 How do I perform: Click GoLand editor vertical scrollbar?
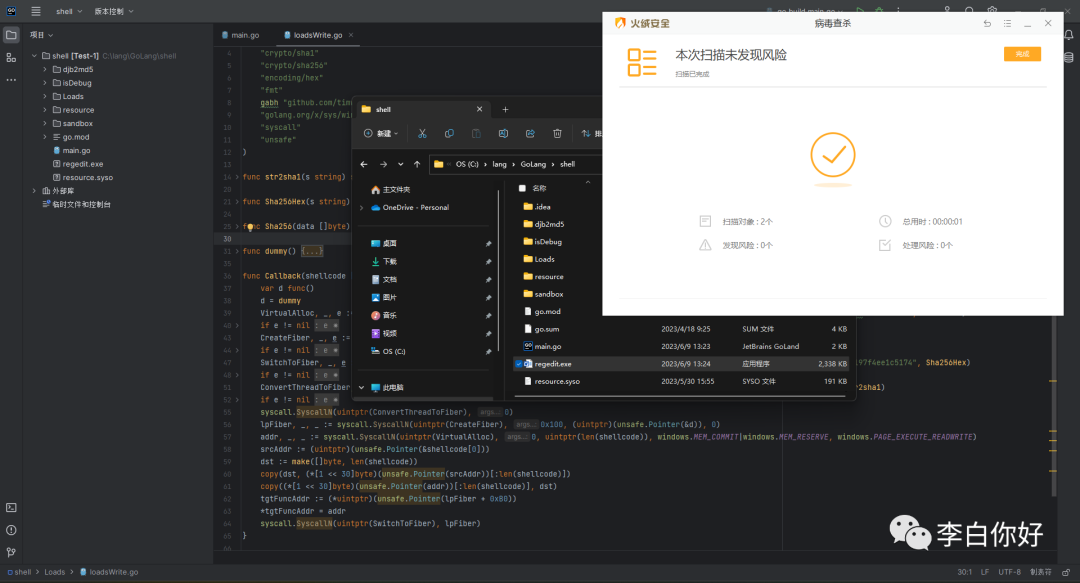coord(1052,407)
